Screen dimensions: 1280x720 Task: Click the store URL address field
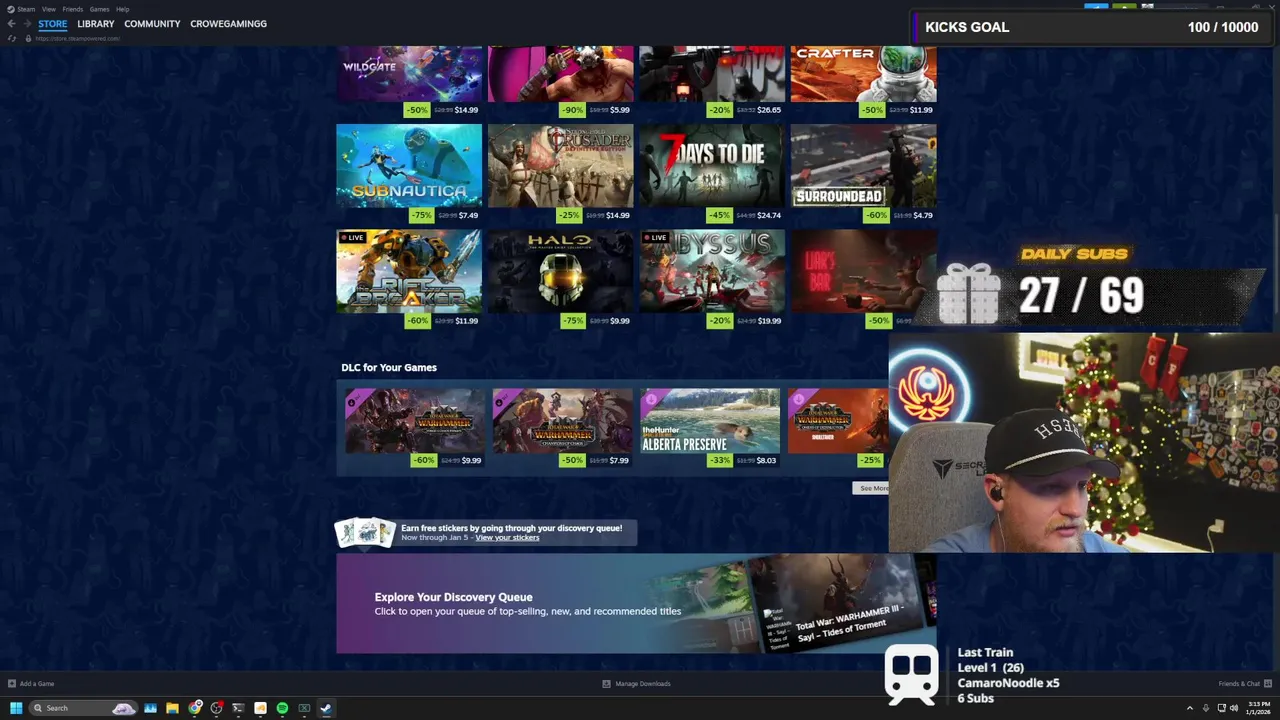coord(78,38)
